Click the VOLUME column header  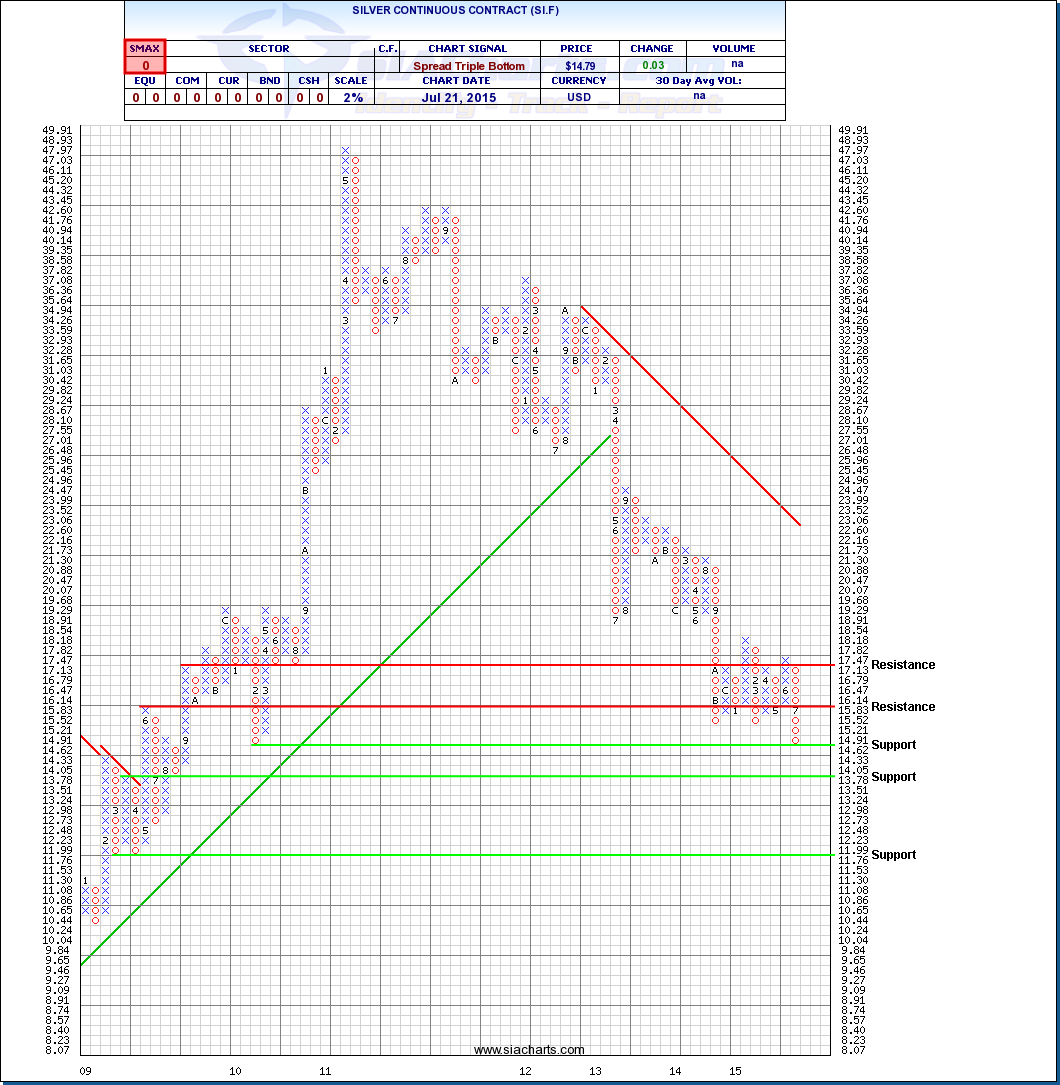tap(734, 48)
